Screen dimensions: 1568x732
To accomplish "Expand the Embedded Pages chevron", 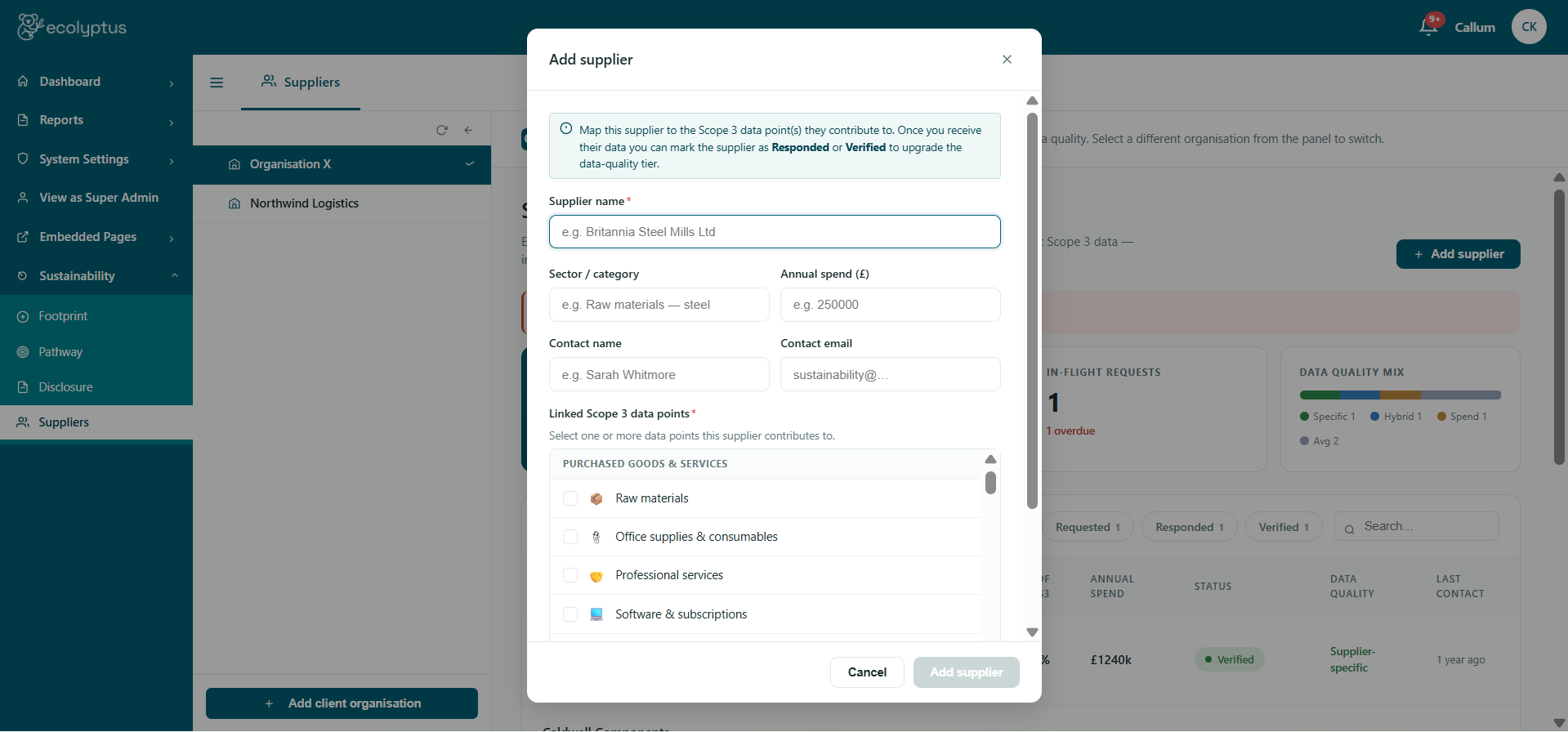I will 172,239.
